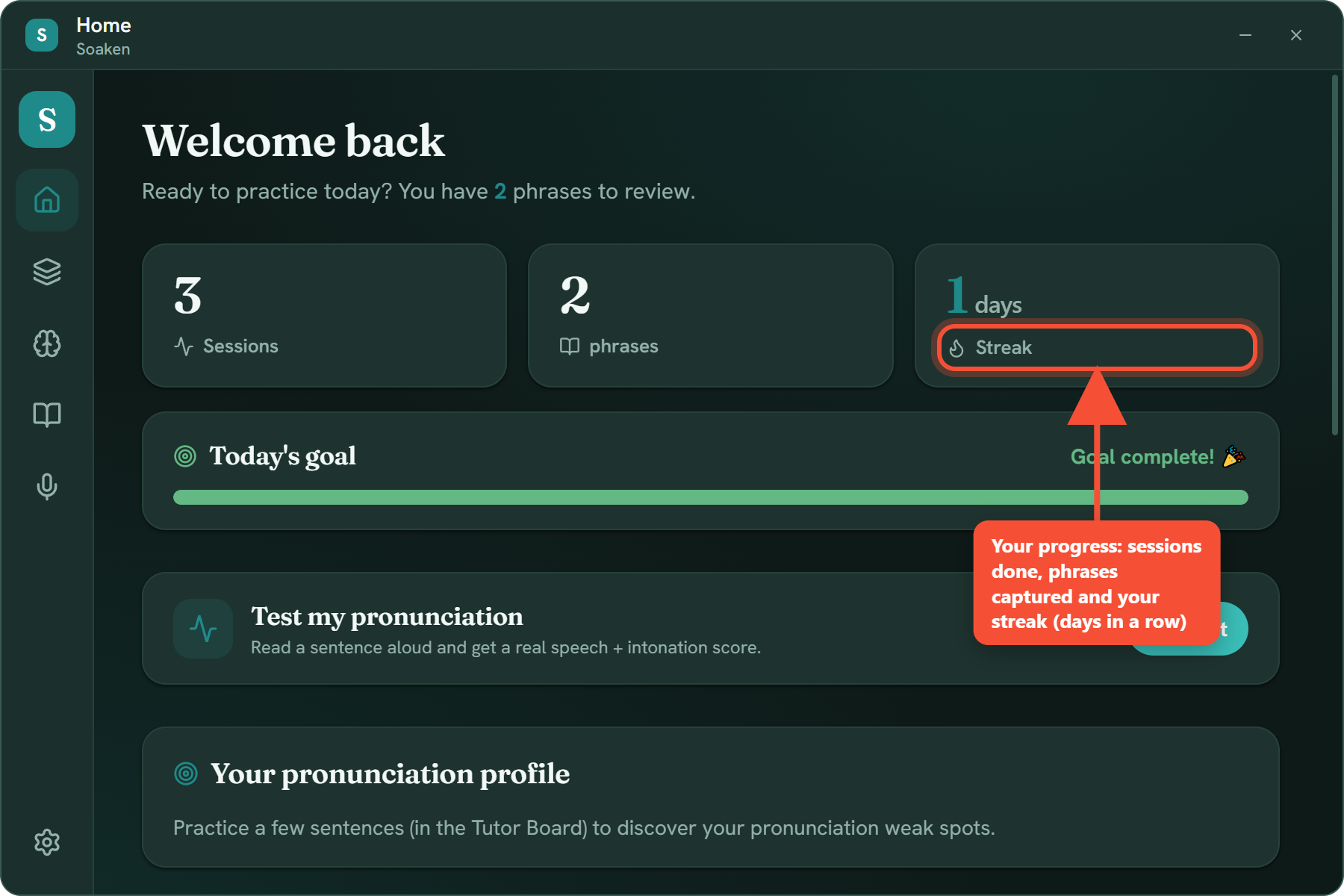Image resolution: width=1344 pixels, height=896 pixels.
Task: Click the Streak label in days card
Action: (x=1004, y=348)
